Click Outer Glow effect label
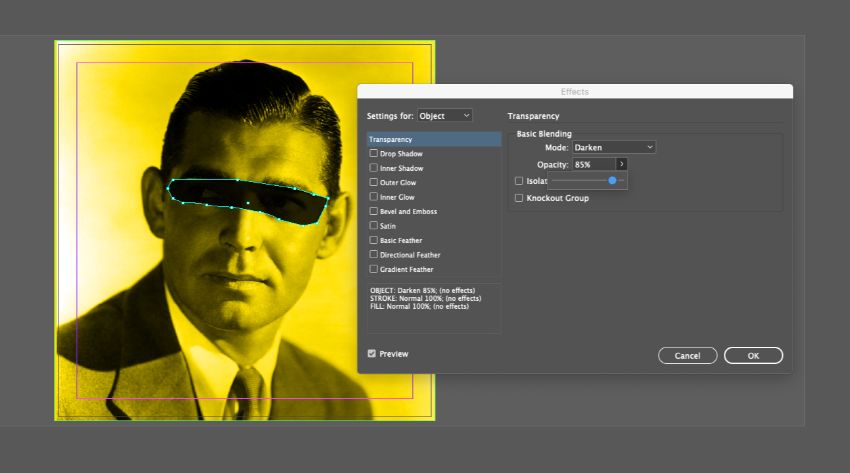 (x=398, y=183)
